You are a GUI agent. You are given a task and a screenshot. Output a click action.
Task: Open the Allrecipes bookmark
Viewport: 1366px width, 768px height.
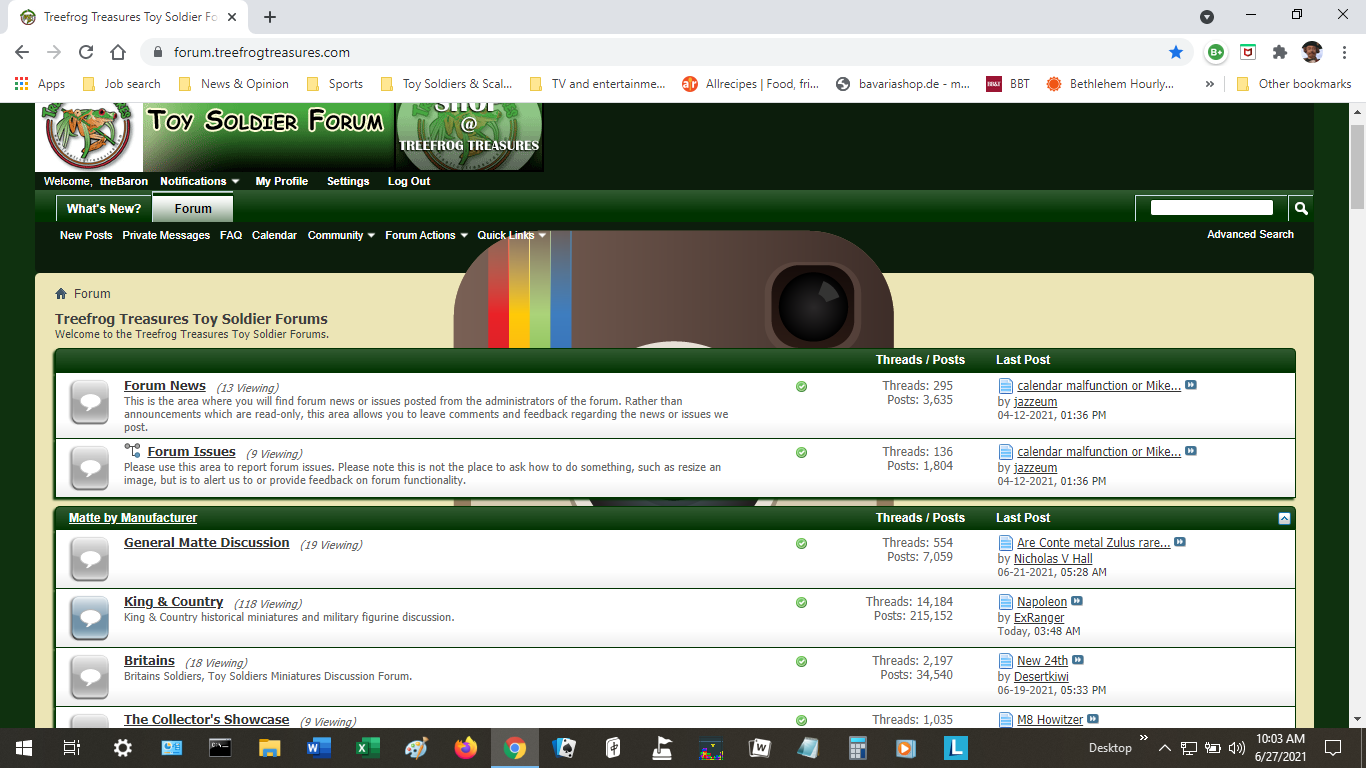pos(750,84)
